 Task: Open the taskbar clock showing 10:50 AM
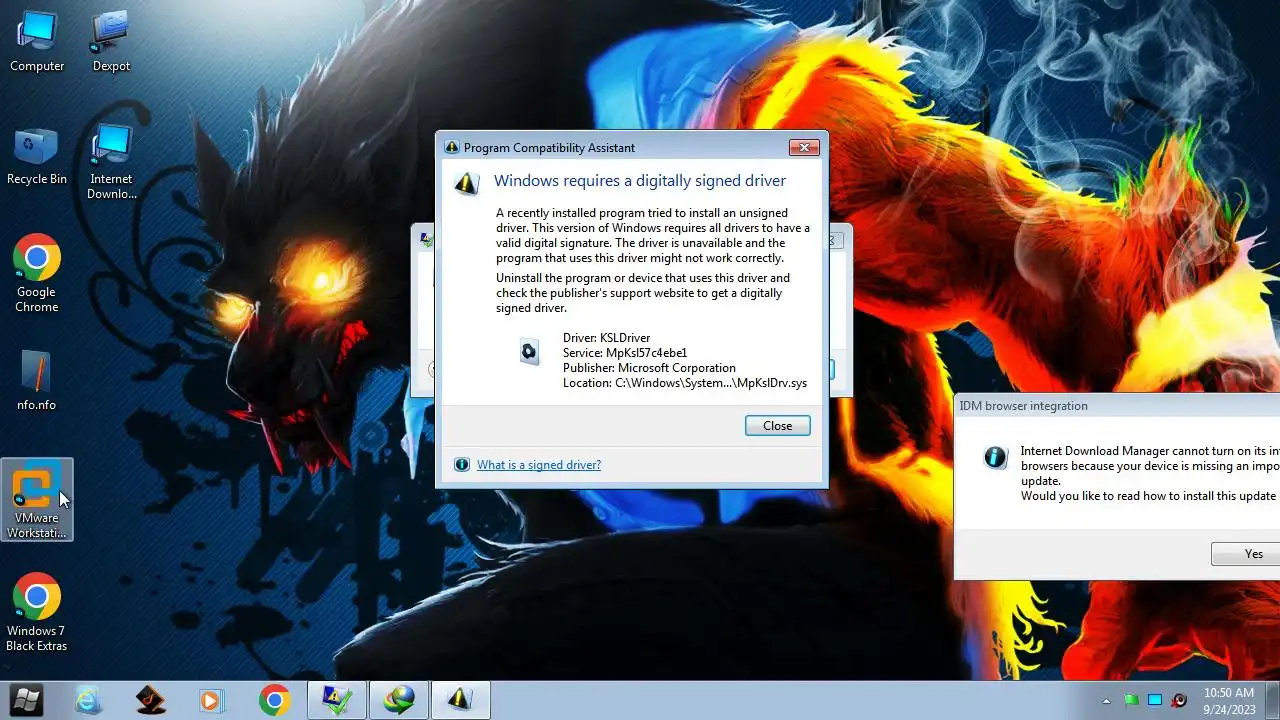(x=1228, y=700)
